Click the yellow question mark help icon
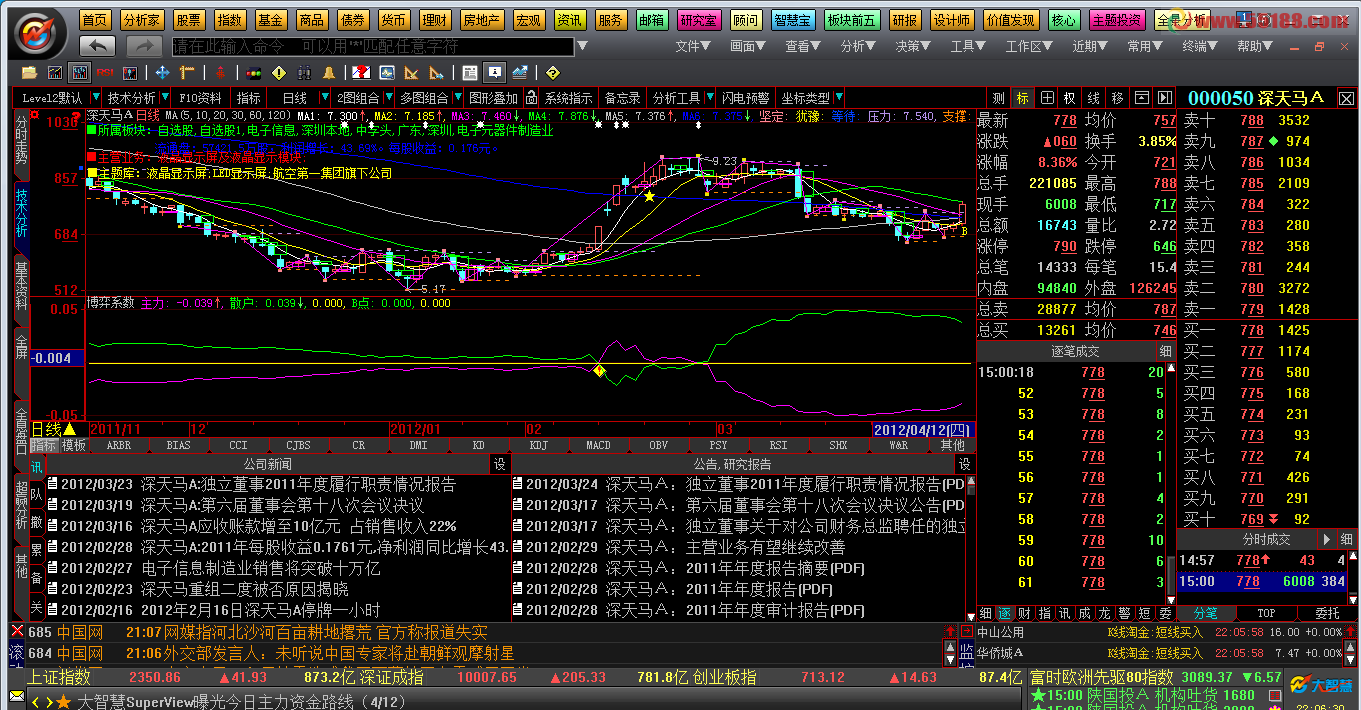Screen dimensions: 1361x710 click(x=552, y=73)
